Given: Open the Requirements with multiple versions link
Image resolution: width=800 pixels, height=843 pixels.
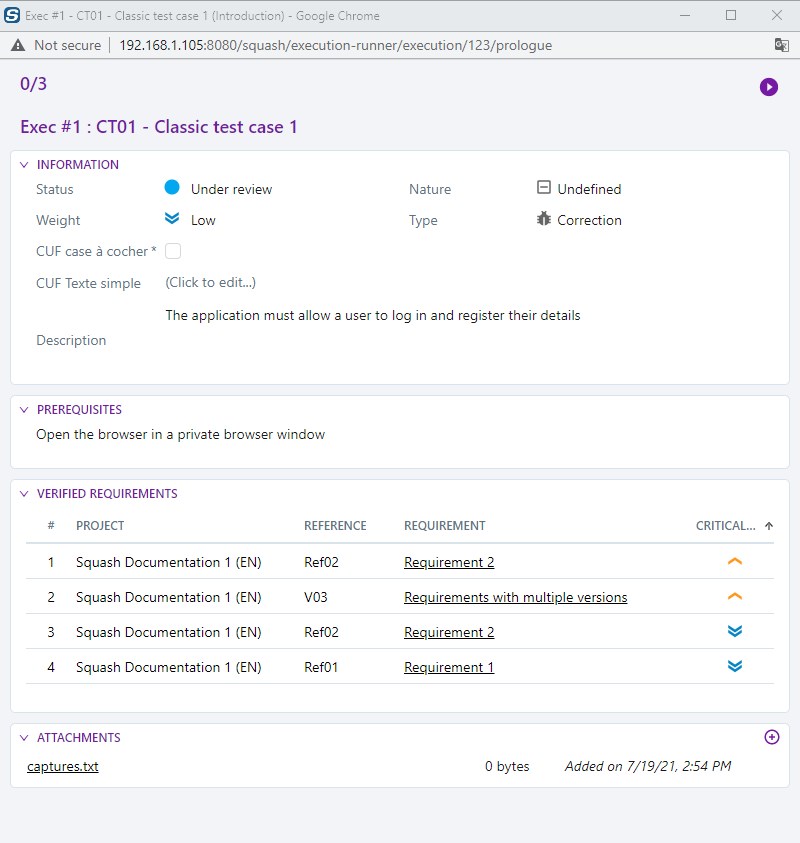Looking at the screenshot, I should [515, 598].
